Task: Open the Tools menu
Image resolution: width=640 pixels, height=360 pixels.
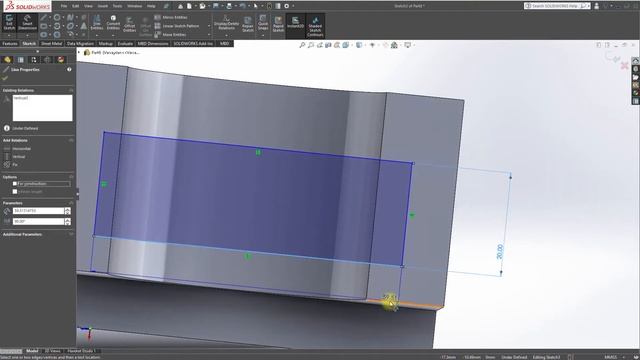Action: pos(117,6)
